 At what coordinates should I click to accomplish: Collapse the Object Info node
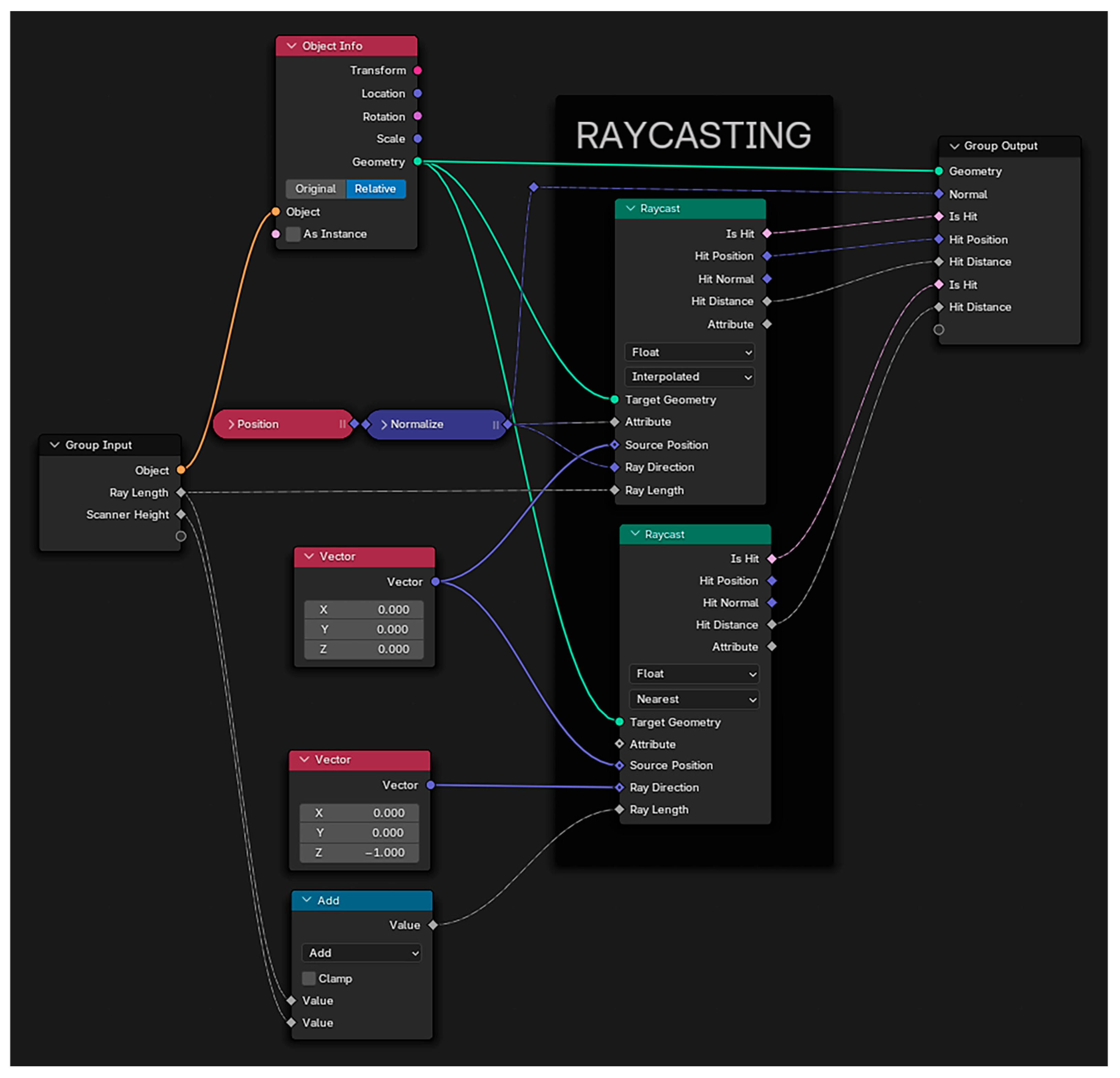[x=291, y=46]
